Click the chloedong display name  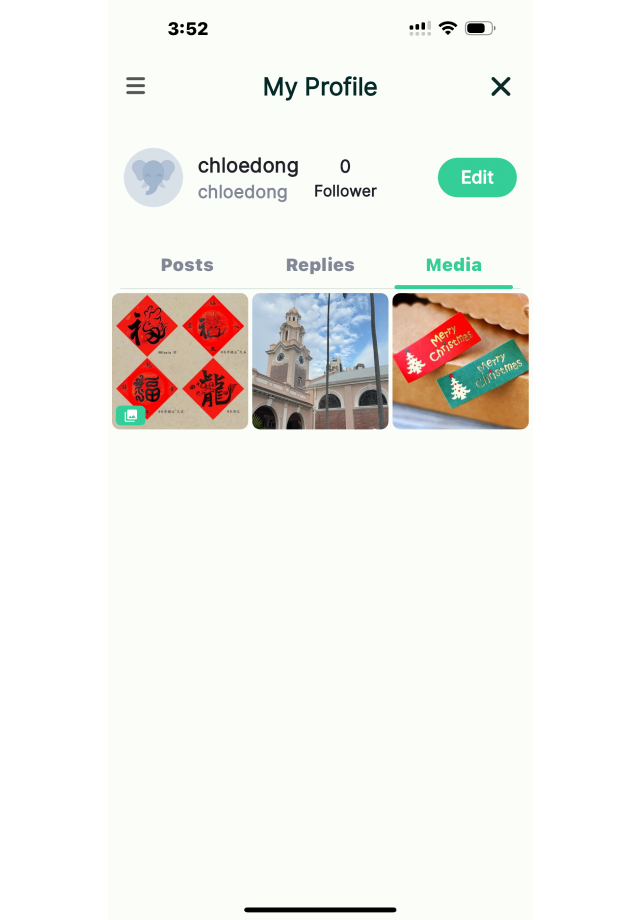point(248,165)
